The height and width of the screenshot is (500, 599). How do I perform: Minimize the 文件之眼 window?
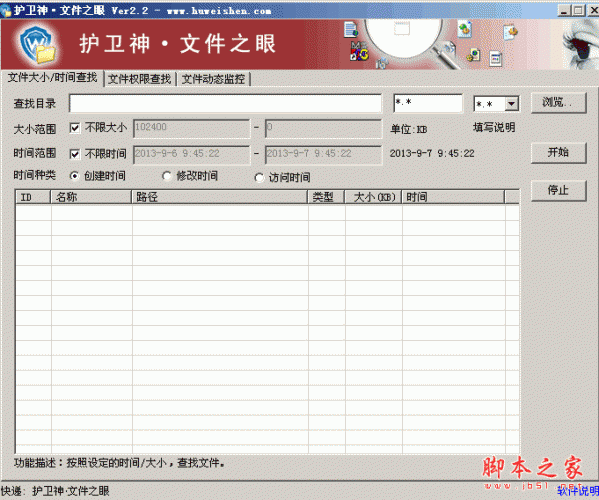tap(564, 10)
